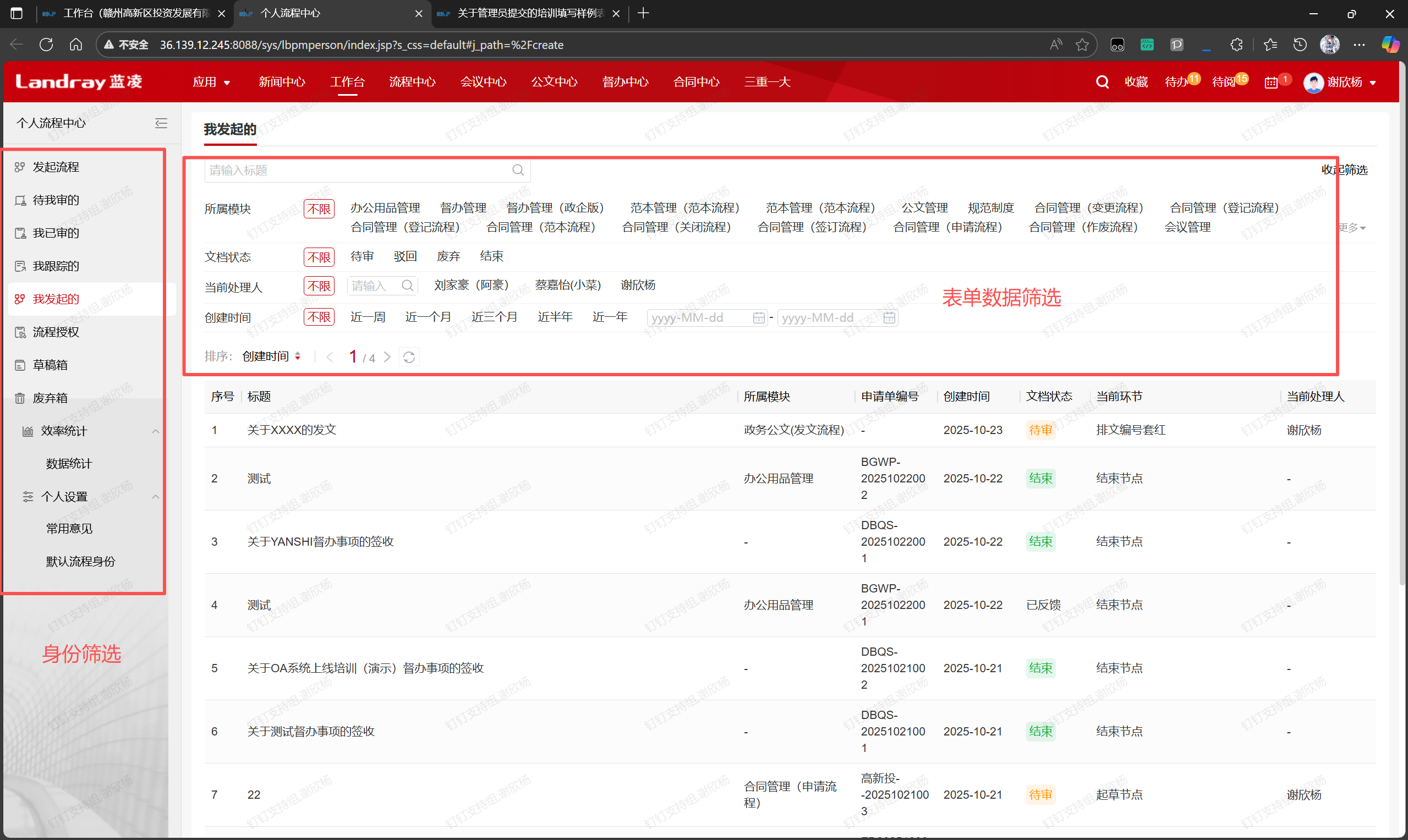Select 待审 document status filter
This screenshot has height=840, width=1408.
361,256
